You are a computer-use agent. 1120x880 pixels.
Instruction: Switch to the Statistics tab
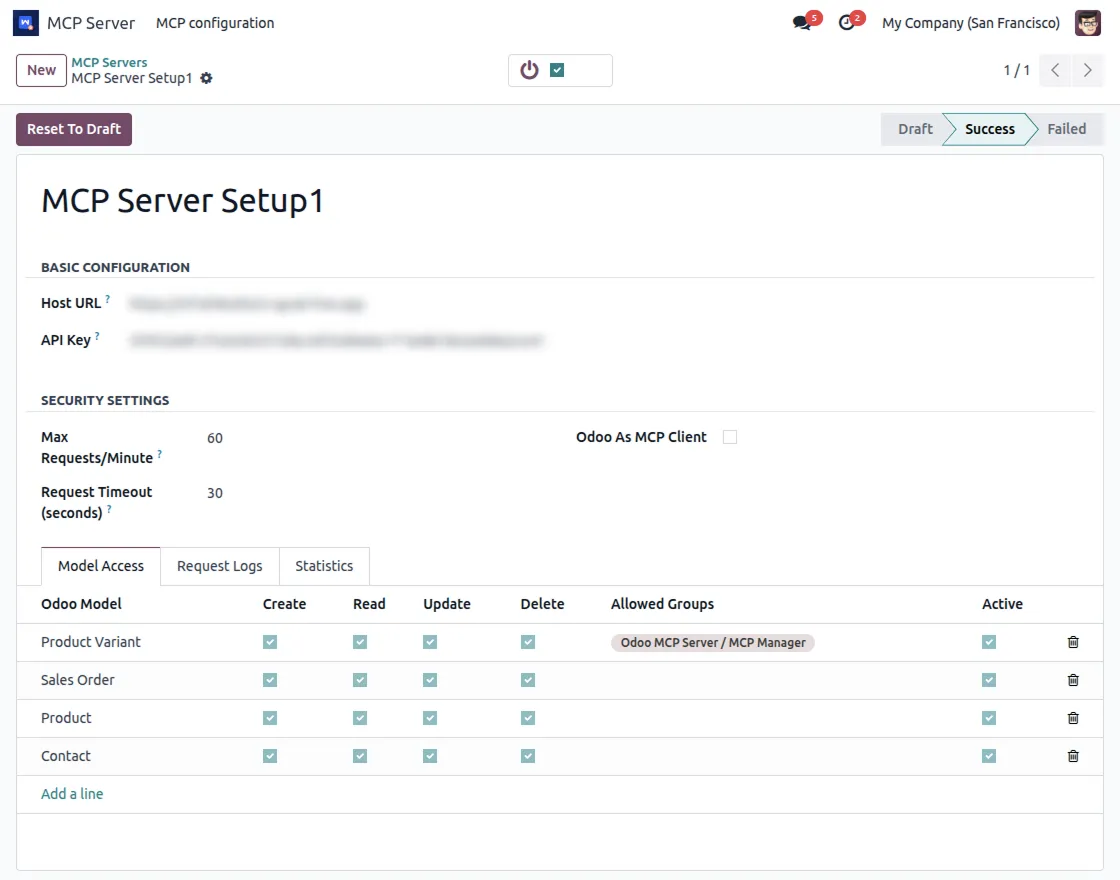tap(324, 566)
